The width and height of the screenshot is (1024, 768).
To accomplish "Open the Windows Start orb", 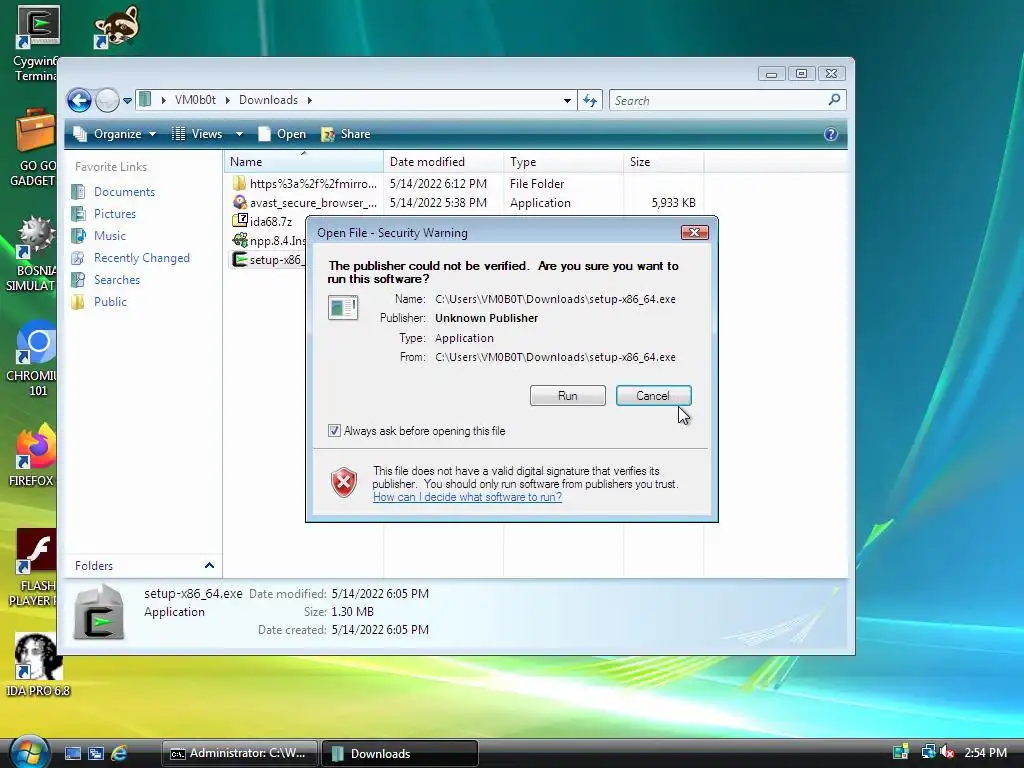I will pyautogui.click(x=29, y=752).
